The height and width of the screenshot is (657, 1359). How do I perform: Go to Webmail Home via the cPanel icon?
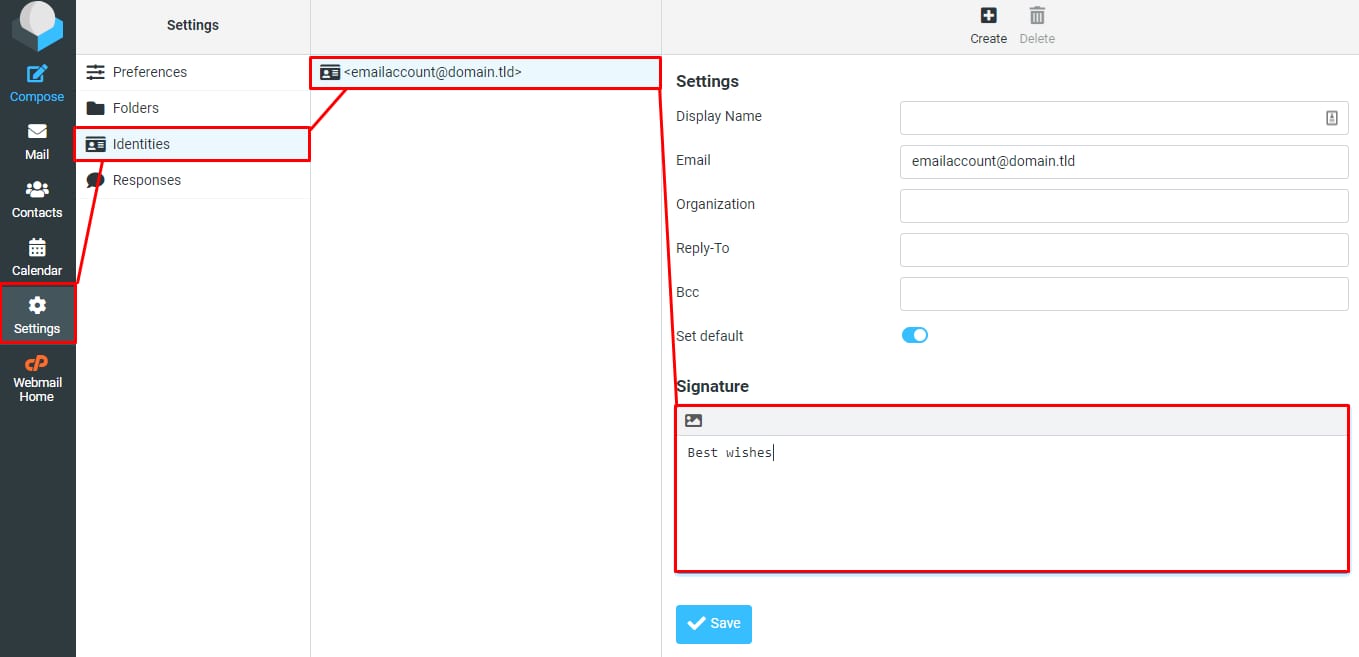[37, 375]
